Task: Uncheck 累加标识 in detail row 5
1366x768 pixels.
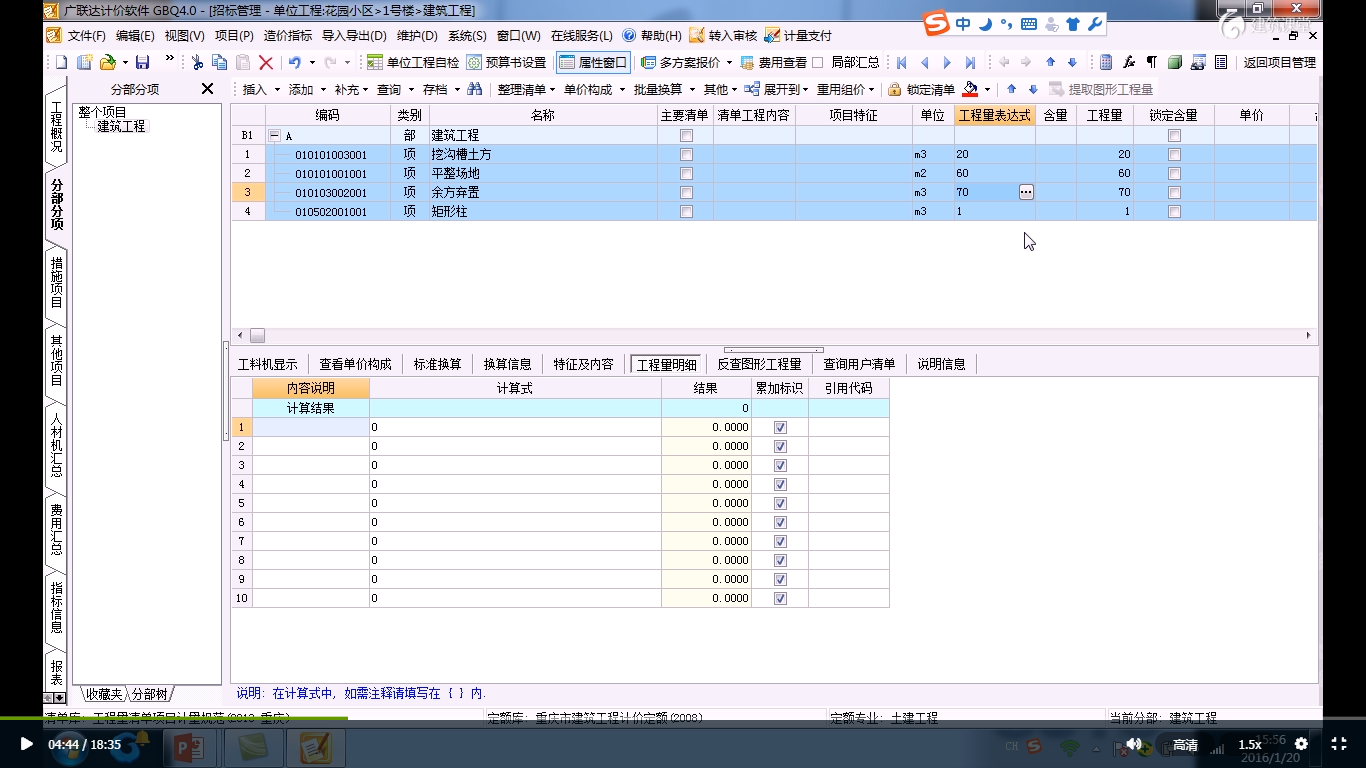Action: 780,503
